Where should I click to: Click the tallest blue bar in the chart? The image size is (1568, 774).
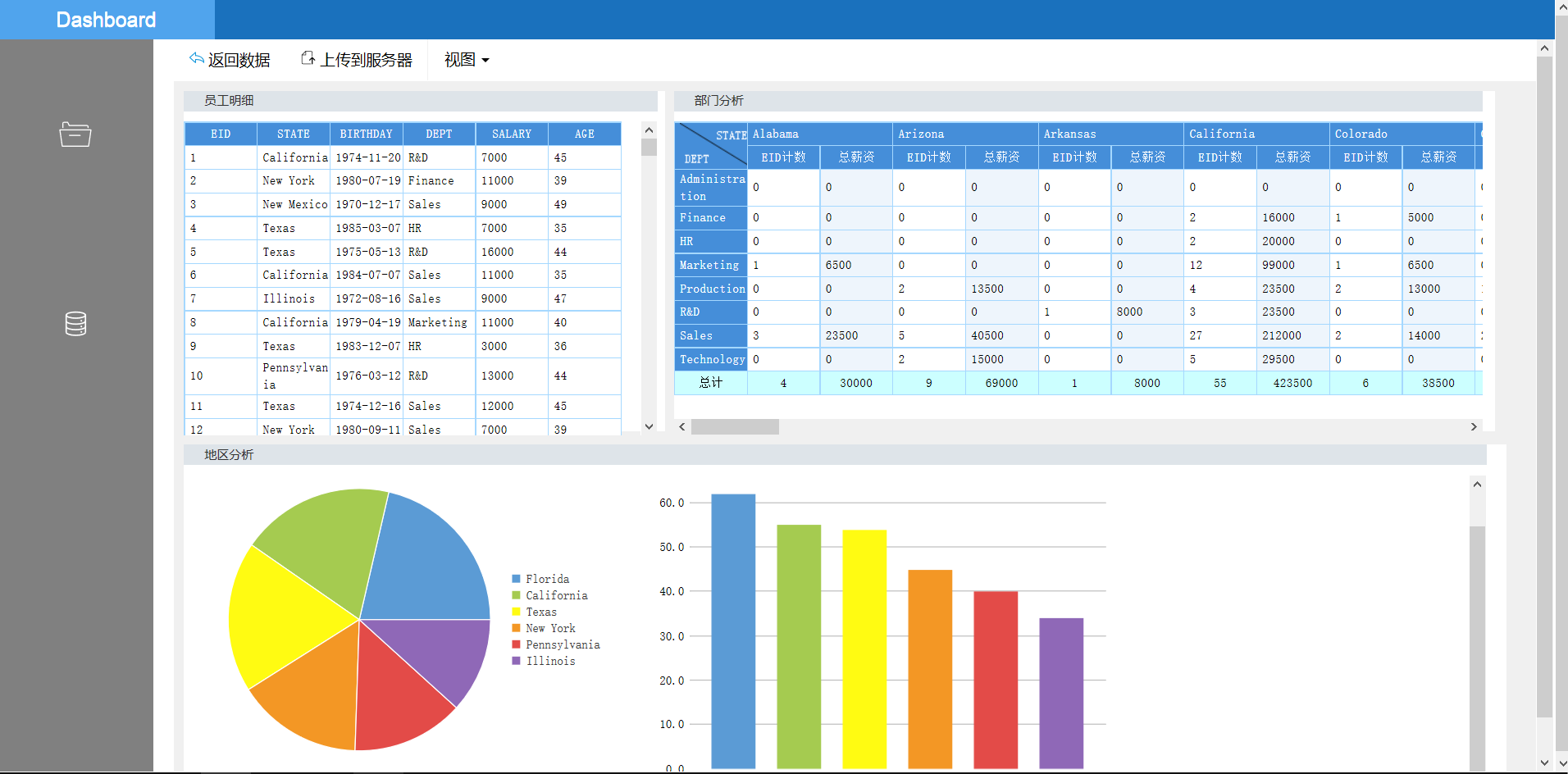[733, 631]
